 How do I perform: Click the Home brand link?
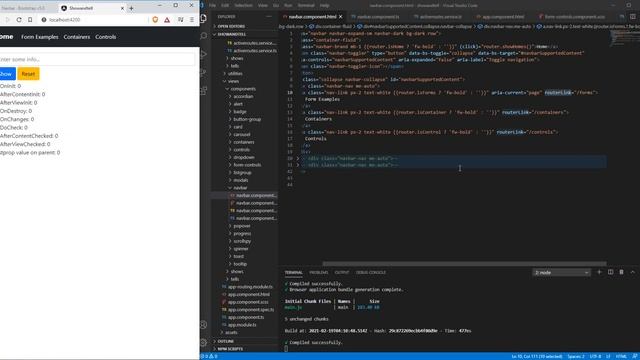point(7,37)
